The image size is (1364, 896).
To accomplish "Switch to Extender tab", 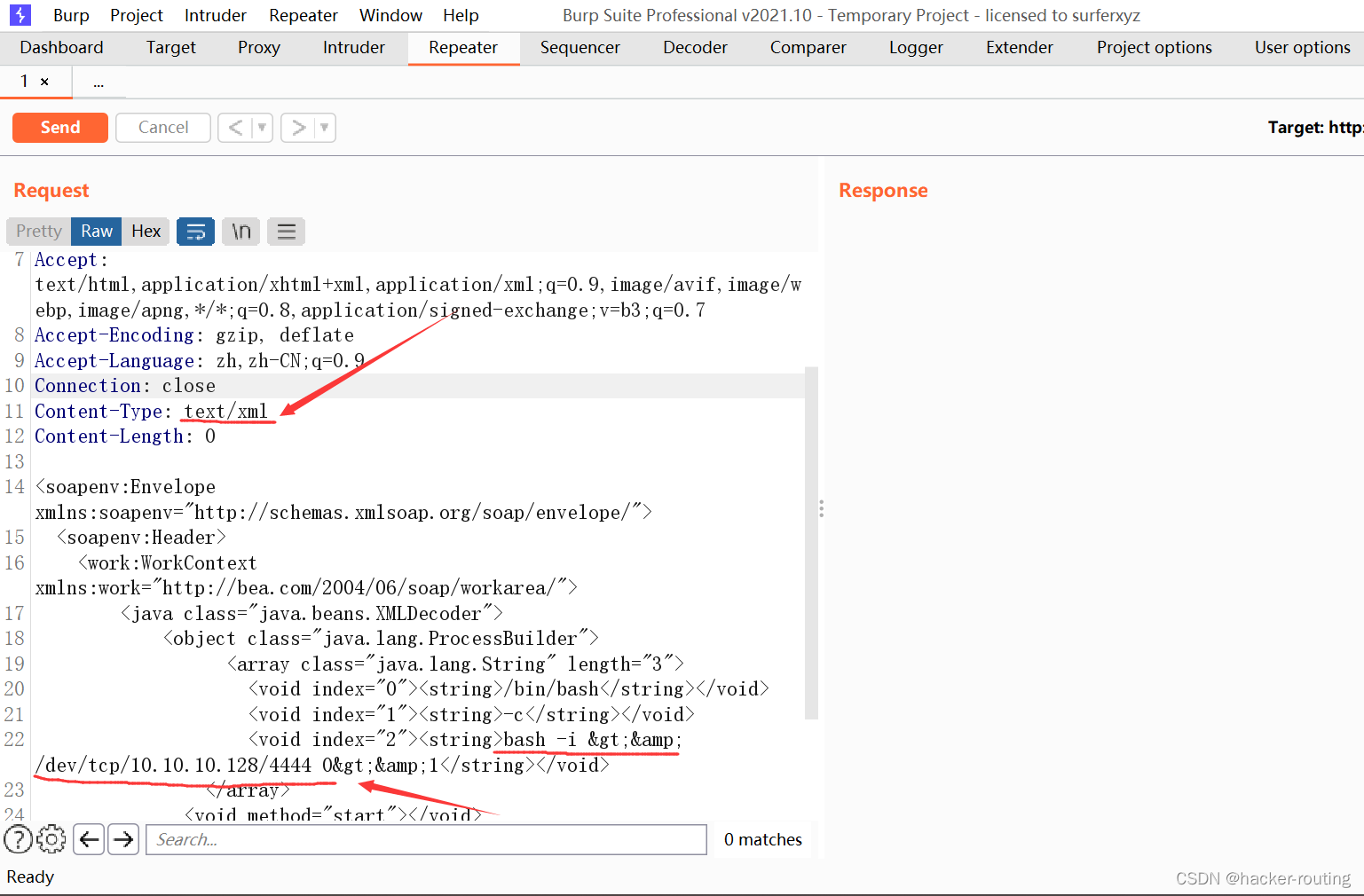I will [x=1020, y=48].
